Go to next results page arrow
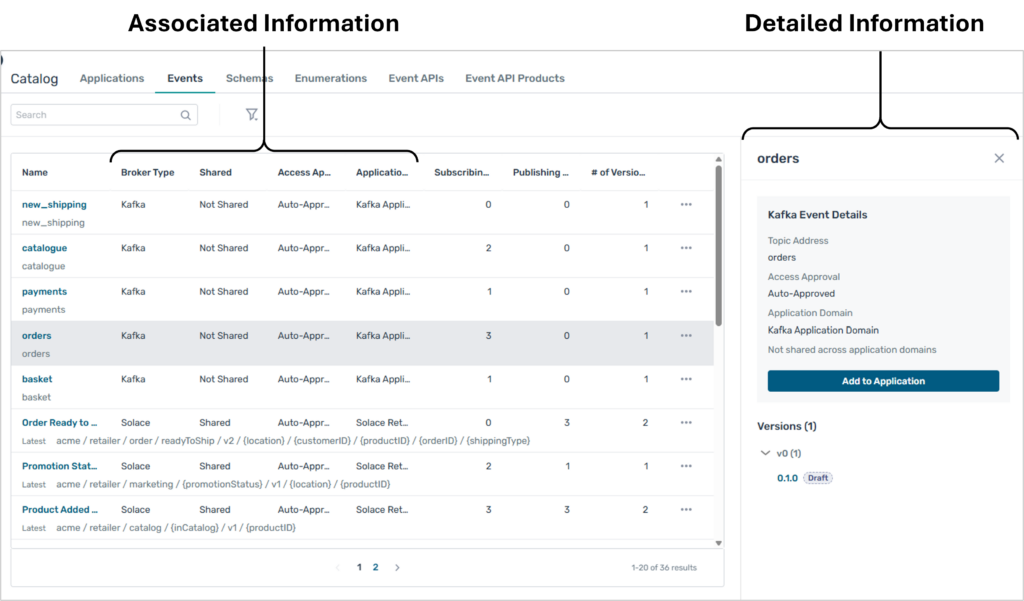The width and height of the screenshot is (1024, 601). point(397,567)
